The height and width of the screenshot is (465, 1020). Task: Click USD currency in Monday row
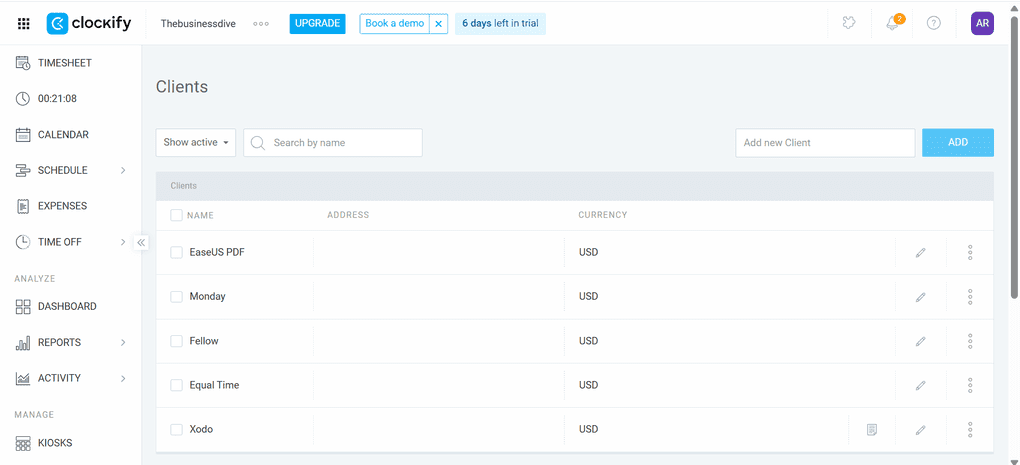[x=589, y=297]
